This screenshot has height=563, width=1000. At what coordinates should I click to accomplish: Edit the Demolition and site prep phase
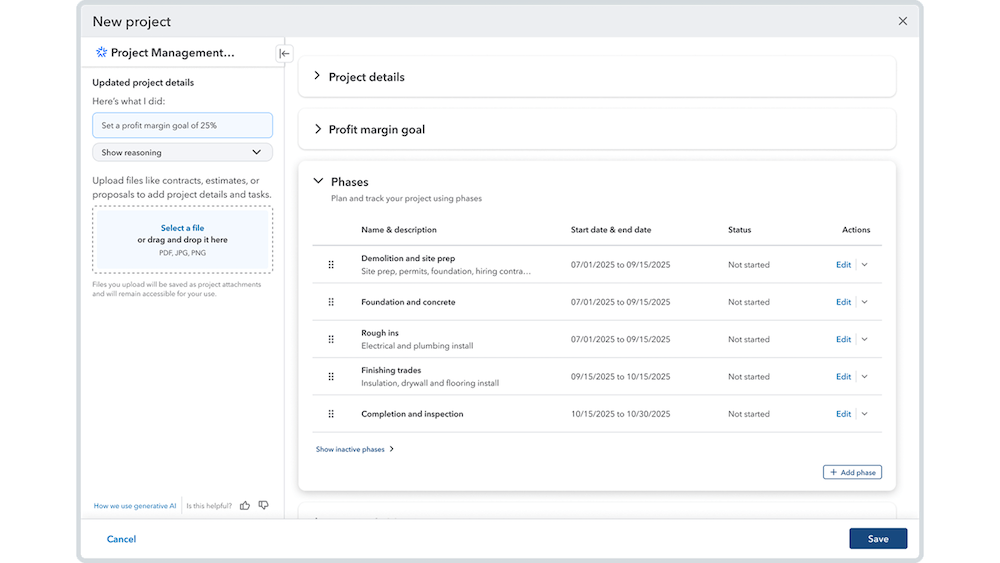843,265
